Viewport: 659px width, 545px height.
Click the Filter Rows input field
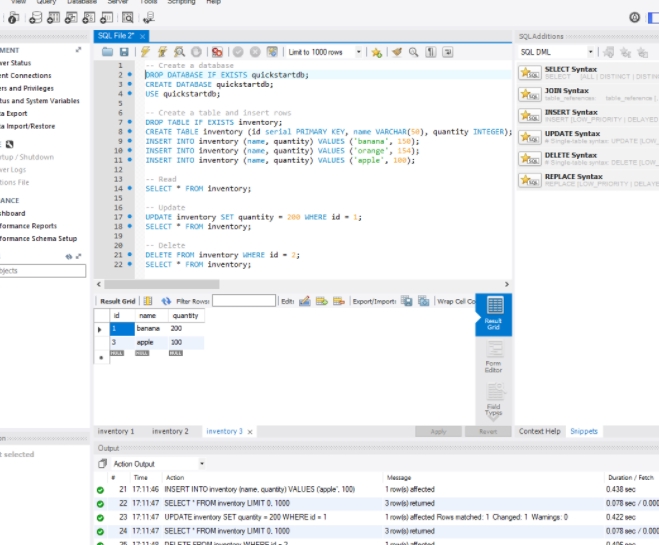[x=243, y=301]
